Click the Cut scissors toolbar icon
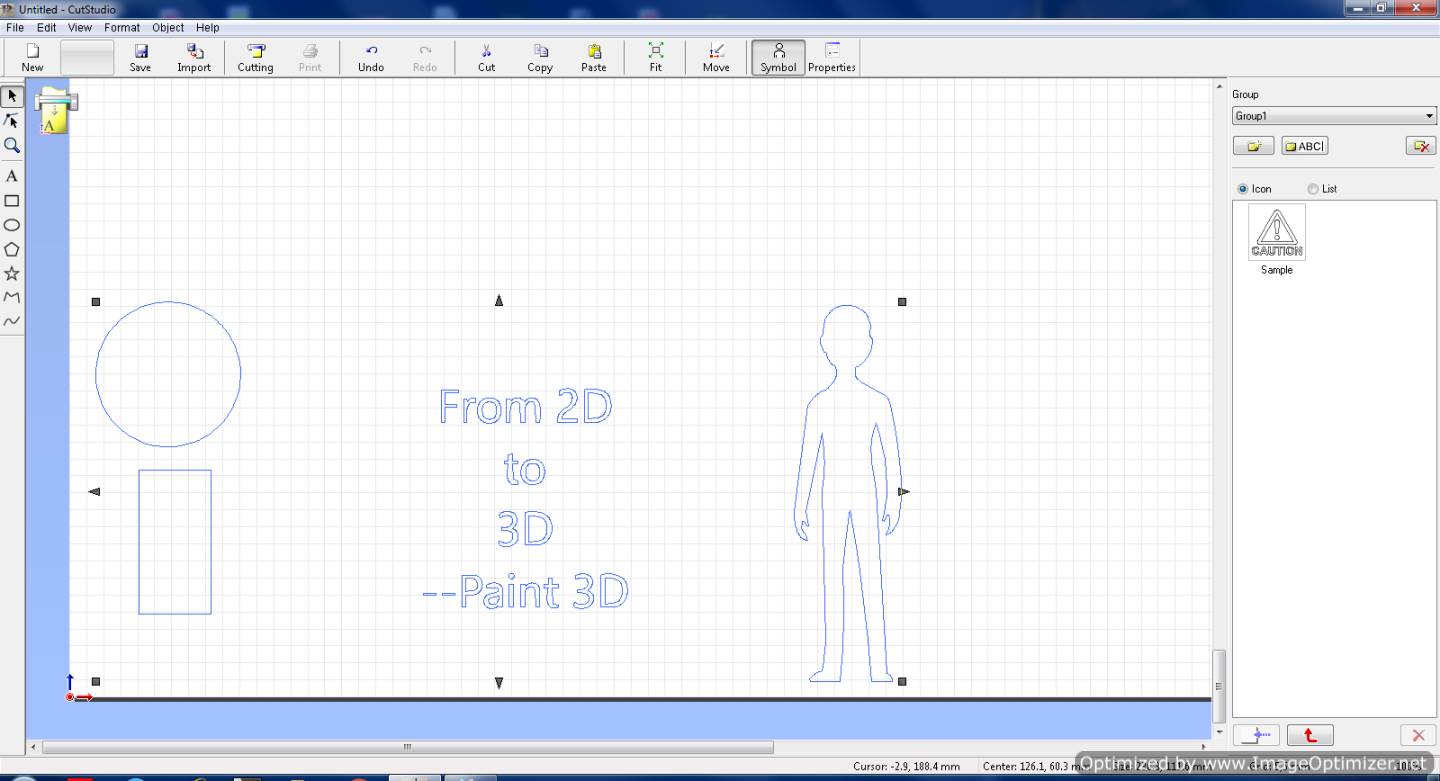 click(486, 57)
